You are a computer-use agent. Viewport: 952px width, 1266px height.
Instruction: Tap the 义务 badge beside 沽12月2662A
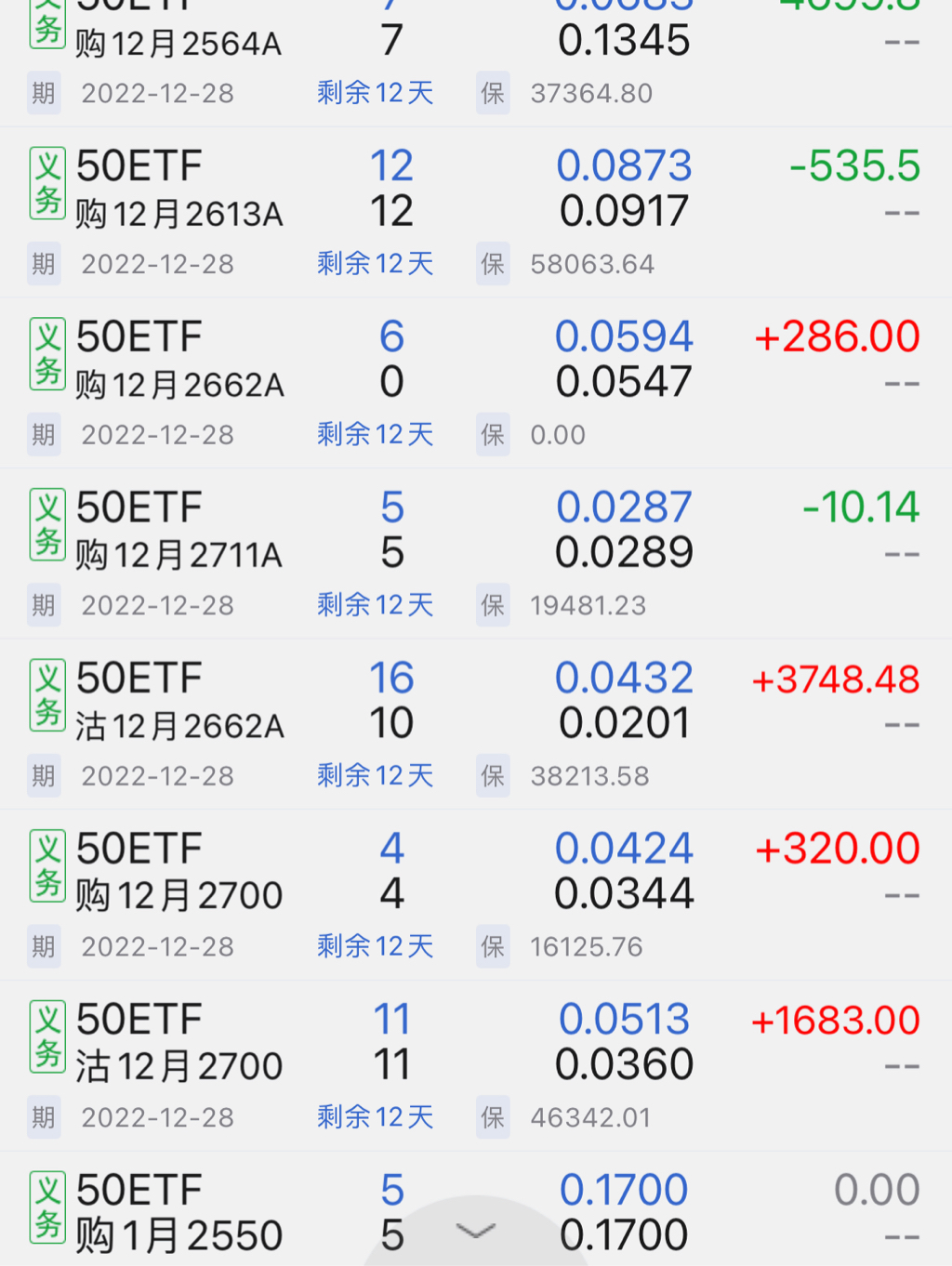click(47, 695)
